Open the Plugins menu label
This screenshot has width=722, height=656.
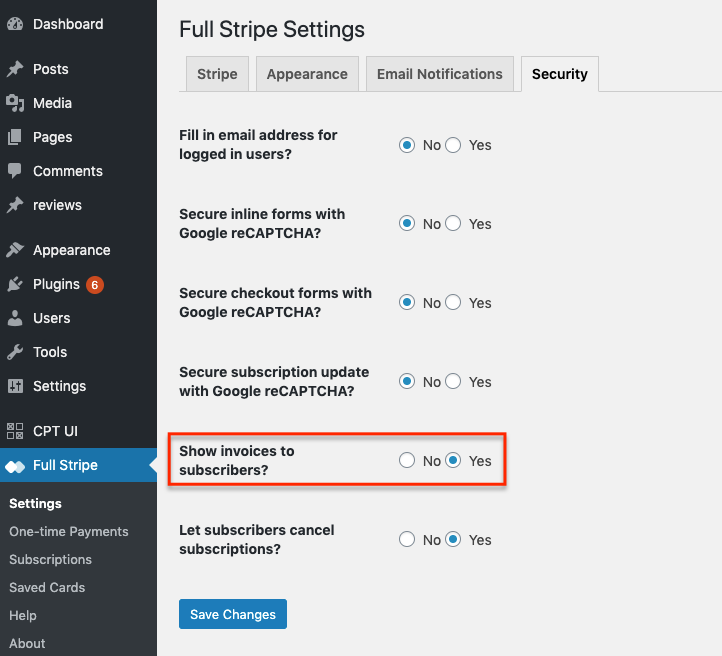pos(56,284)
